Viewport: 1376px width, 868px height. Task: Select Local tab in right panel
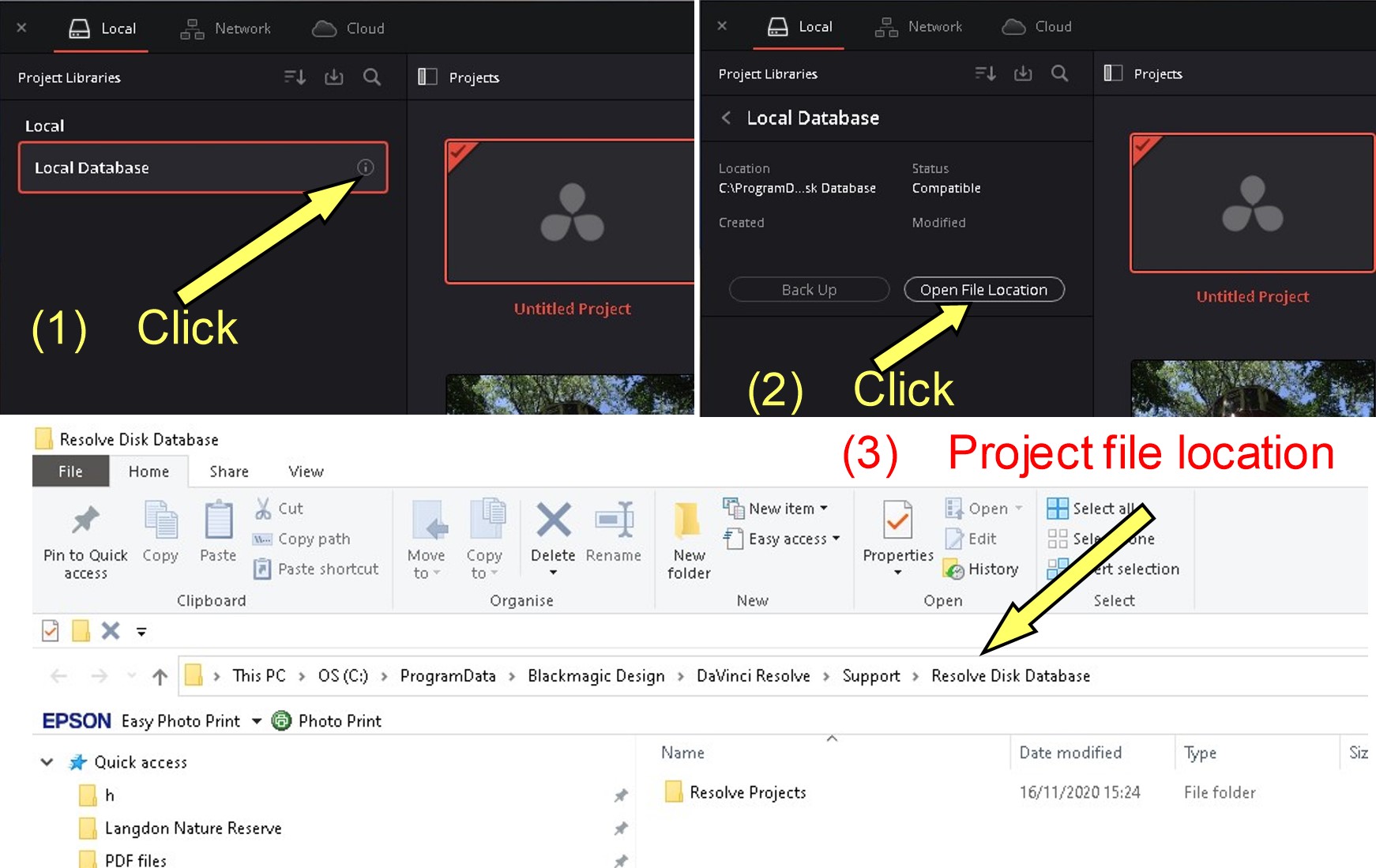click(x=800, y=27)
